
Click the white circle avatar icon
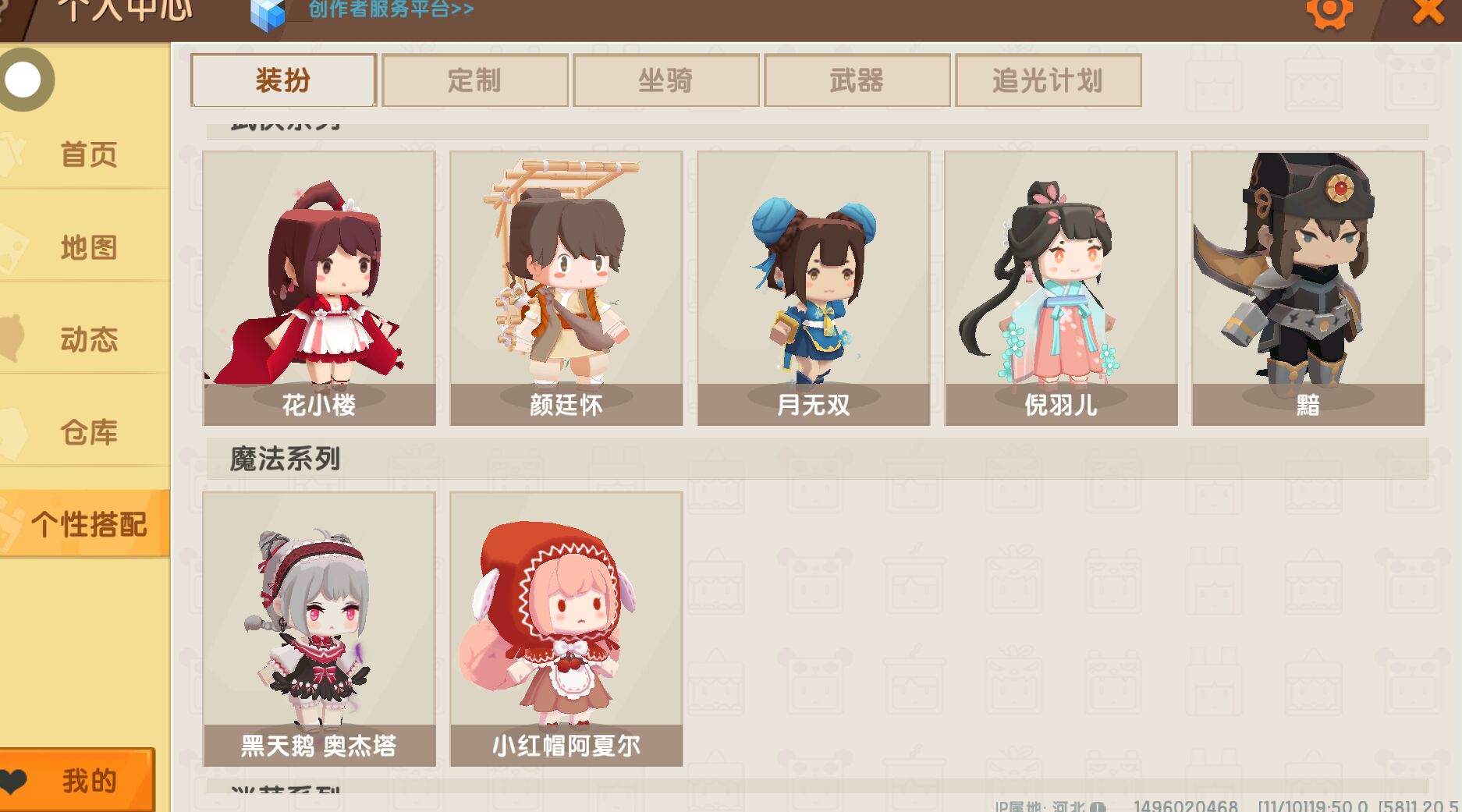point(23,80)
